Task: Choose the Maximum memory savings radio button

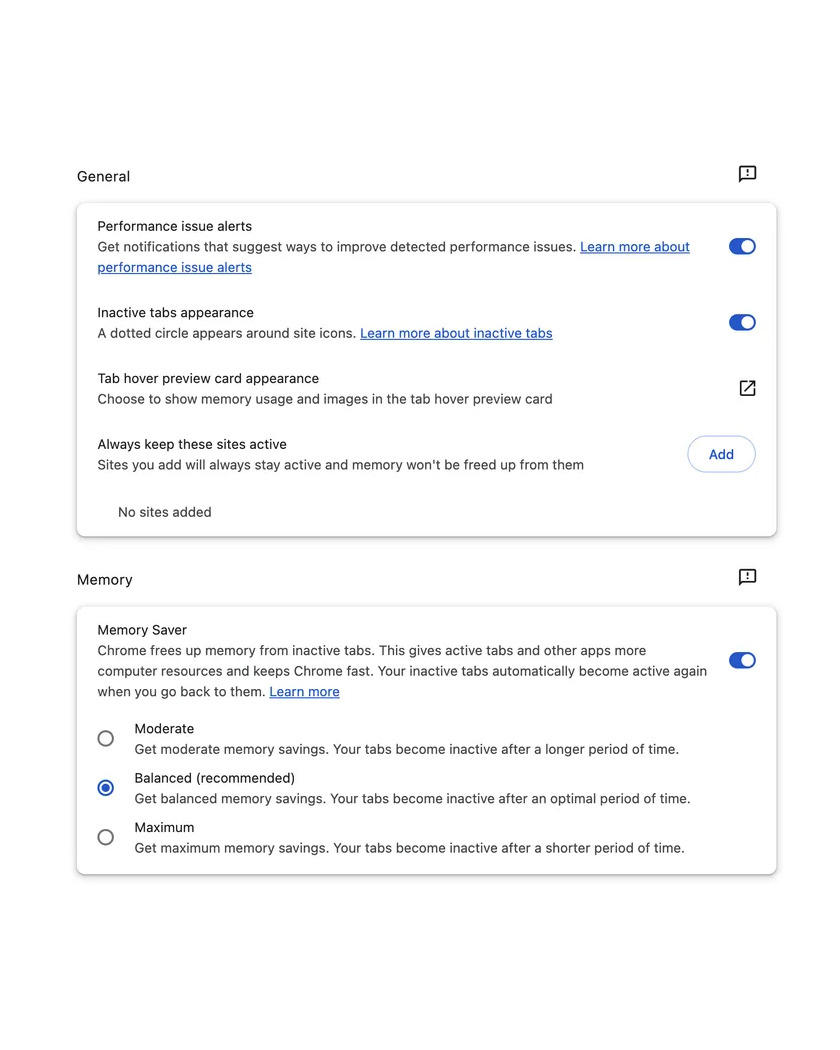Action: pos(106,837)
